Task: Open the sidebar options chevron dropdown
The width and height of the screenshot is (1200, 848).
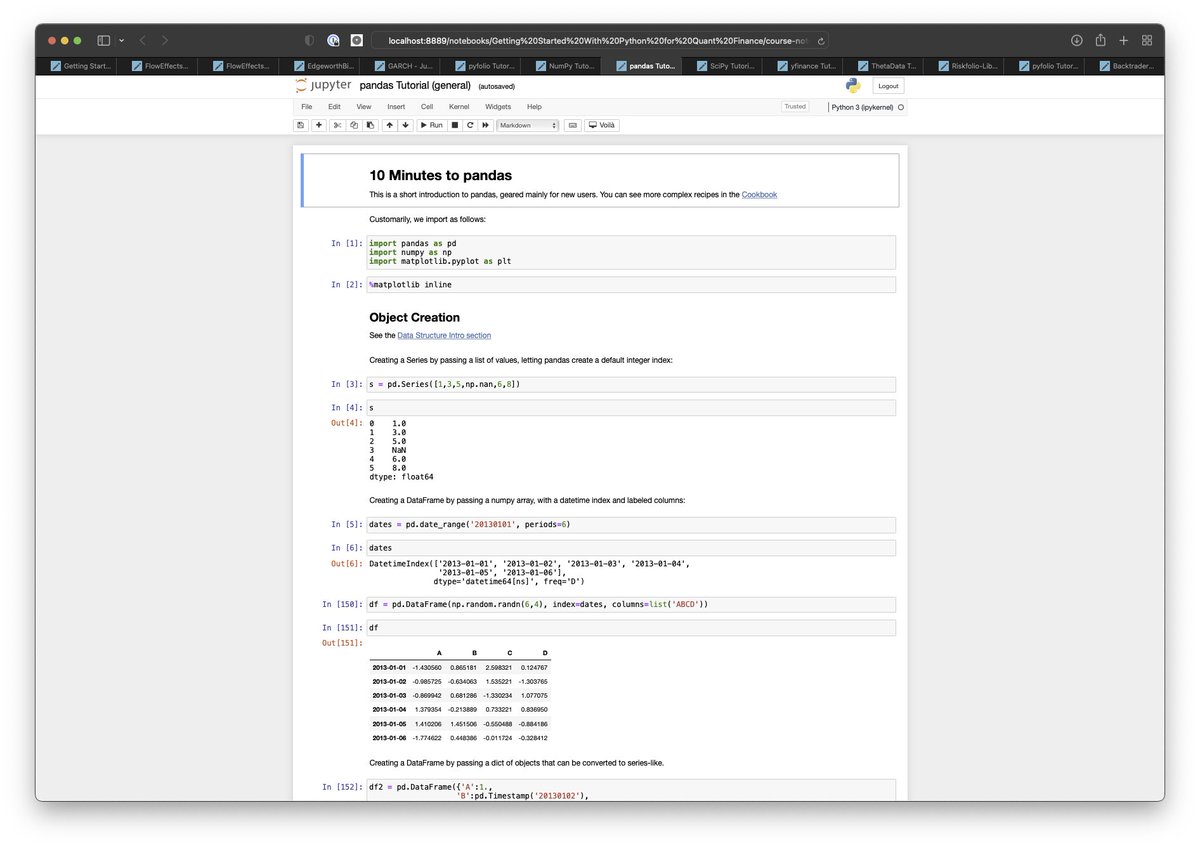Action: point(121,40)
